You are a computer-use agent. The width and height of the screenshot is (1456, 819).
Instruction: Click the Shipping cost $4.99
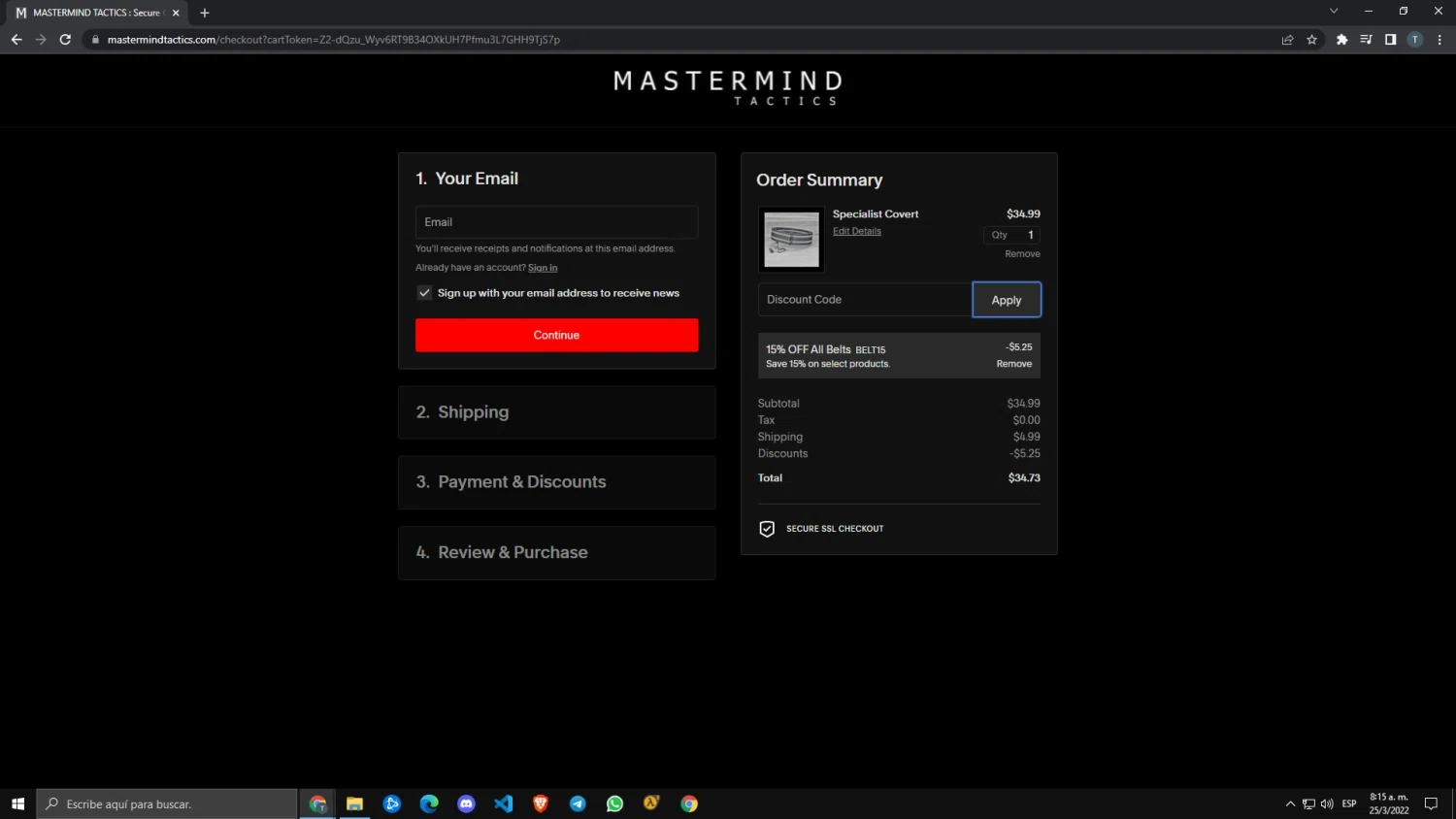[x=1026, y=437]
